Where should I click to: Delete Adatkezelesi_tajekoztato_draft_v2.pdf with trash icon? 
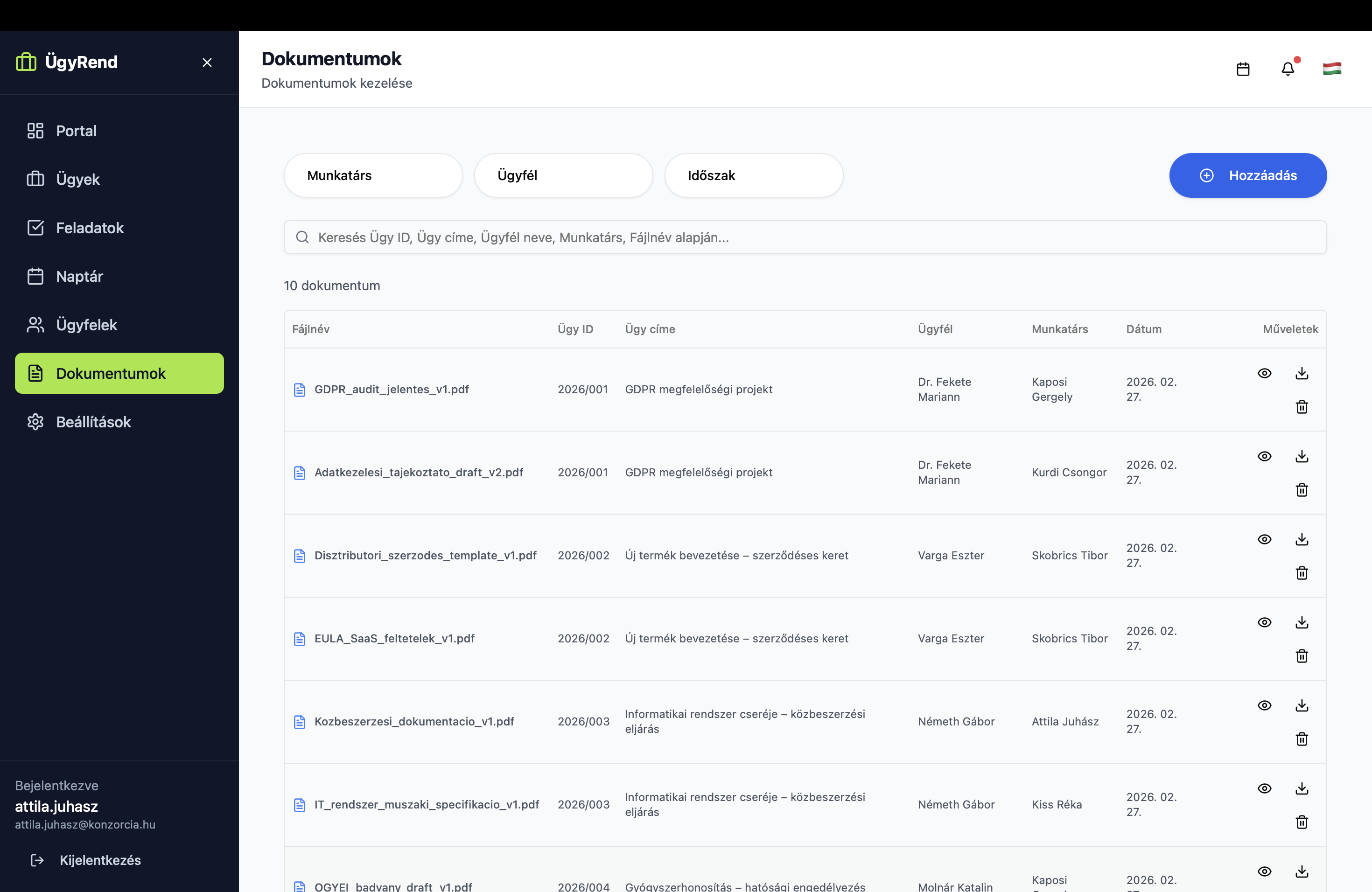[1302, 490]
